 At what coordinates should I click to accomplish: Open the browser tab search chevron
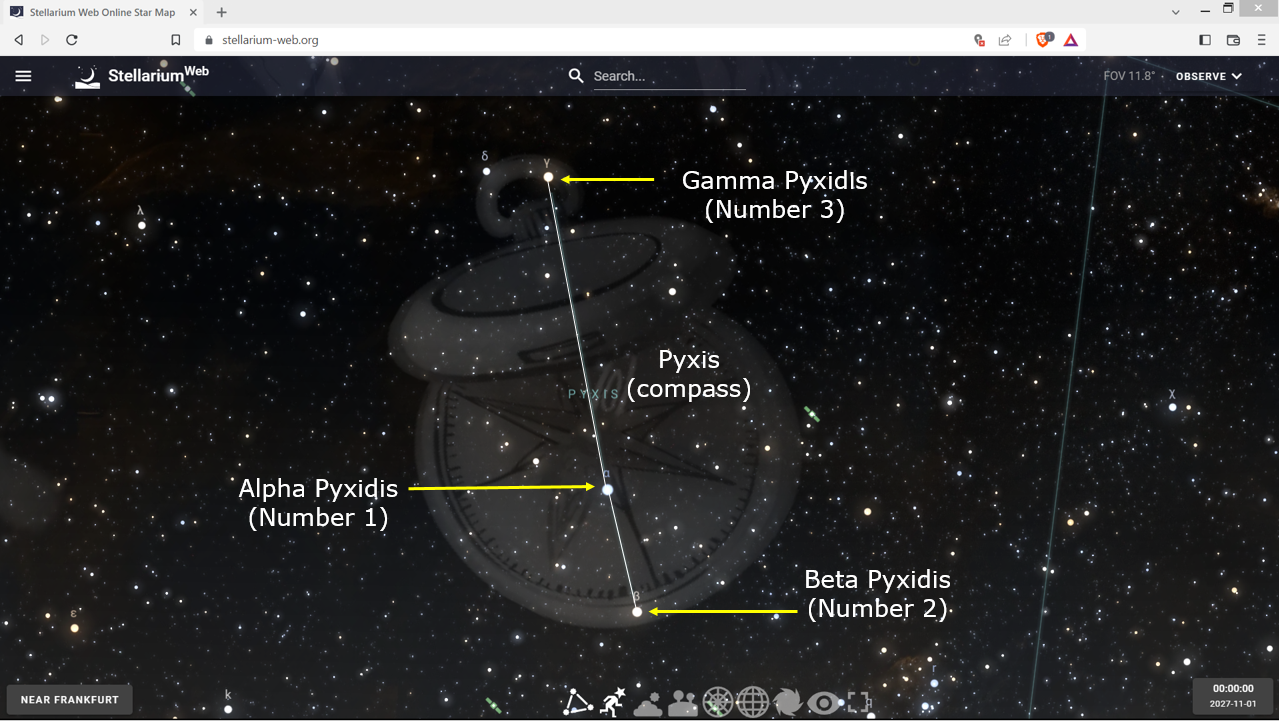click(1176, 12)
